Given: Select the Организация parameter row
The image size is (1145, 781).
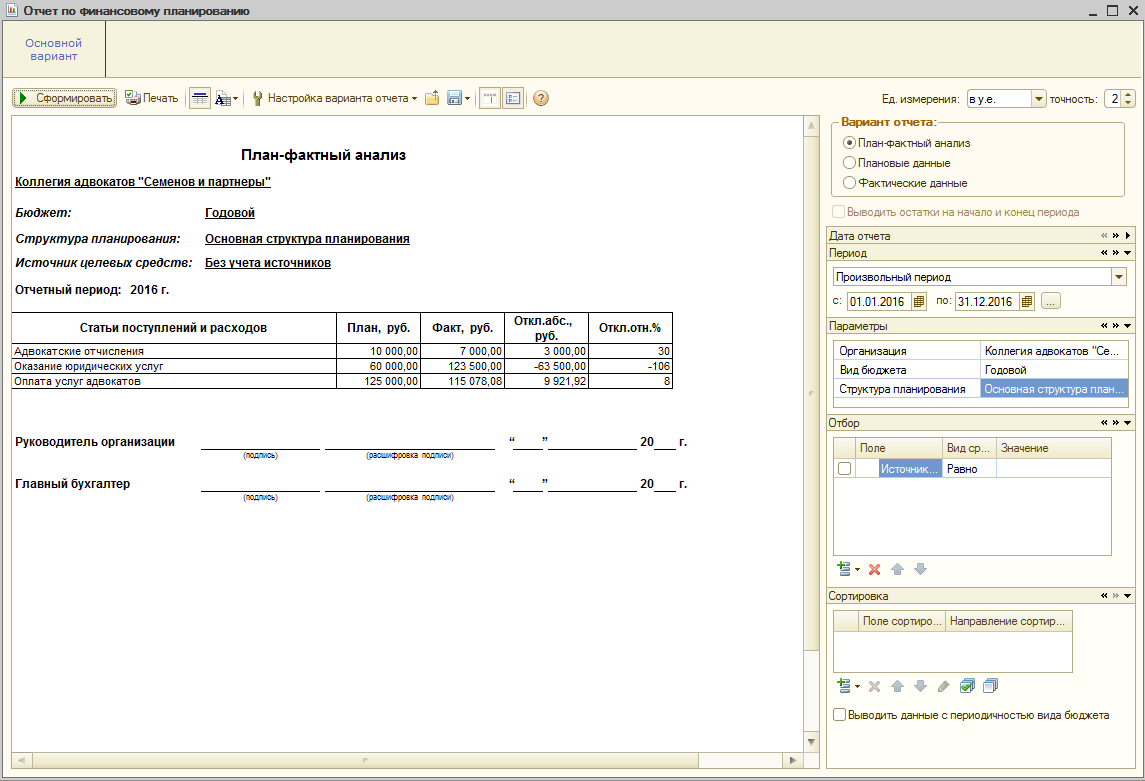Looking at the screenshot, I should coord(980,351).
